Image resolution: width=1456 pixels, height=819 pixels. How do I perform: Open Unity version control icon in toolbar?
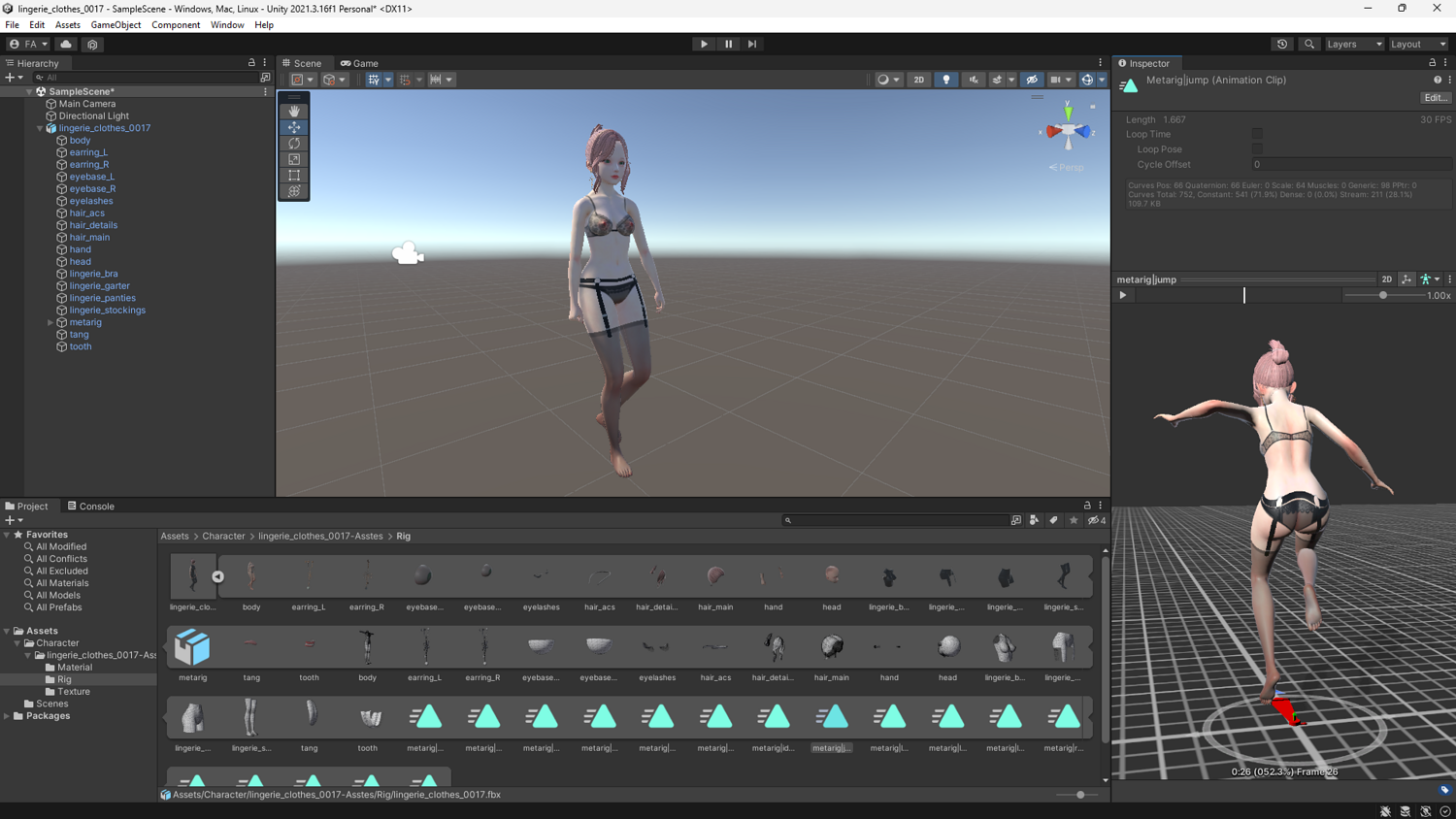92,44
